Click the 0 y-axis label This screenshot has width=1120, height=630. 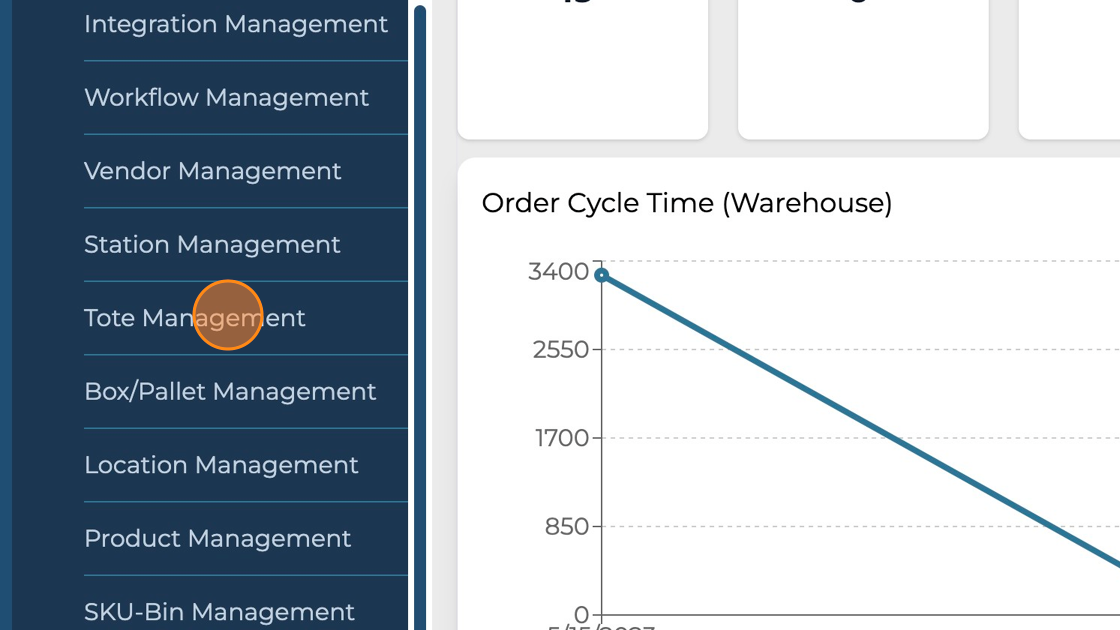[x=581, y=614]
